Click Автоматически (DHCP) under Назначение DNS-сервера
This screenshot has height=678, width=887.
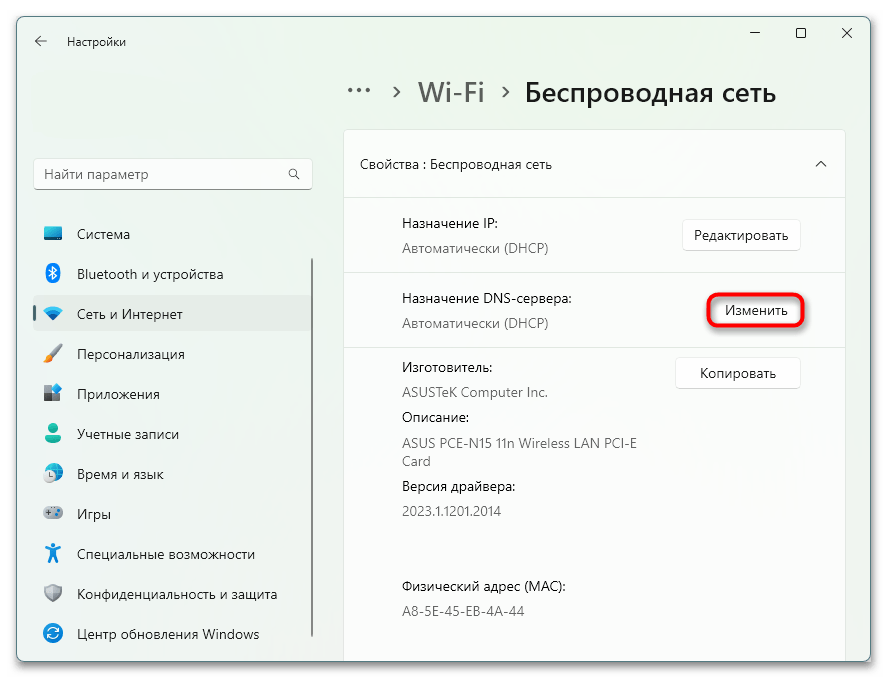[475, 323]
